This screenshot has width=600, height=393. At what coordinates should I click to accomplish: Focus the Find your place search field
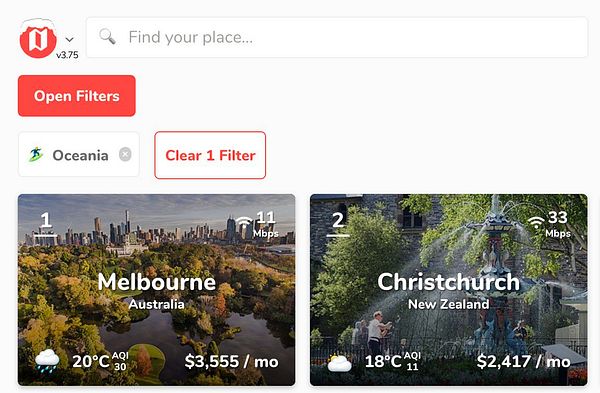pos(337,37)
